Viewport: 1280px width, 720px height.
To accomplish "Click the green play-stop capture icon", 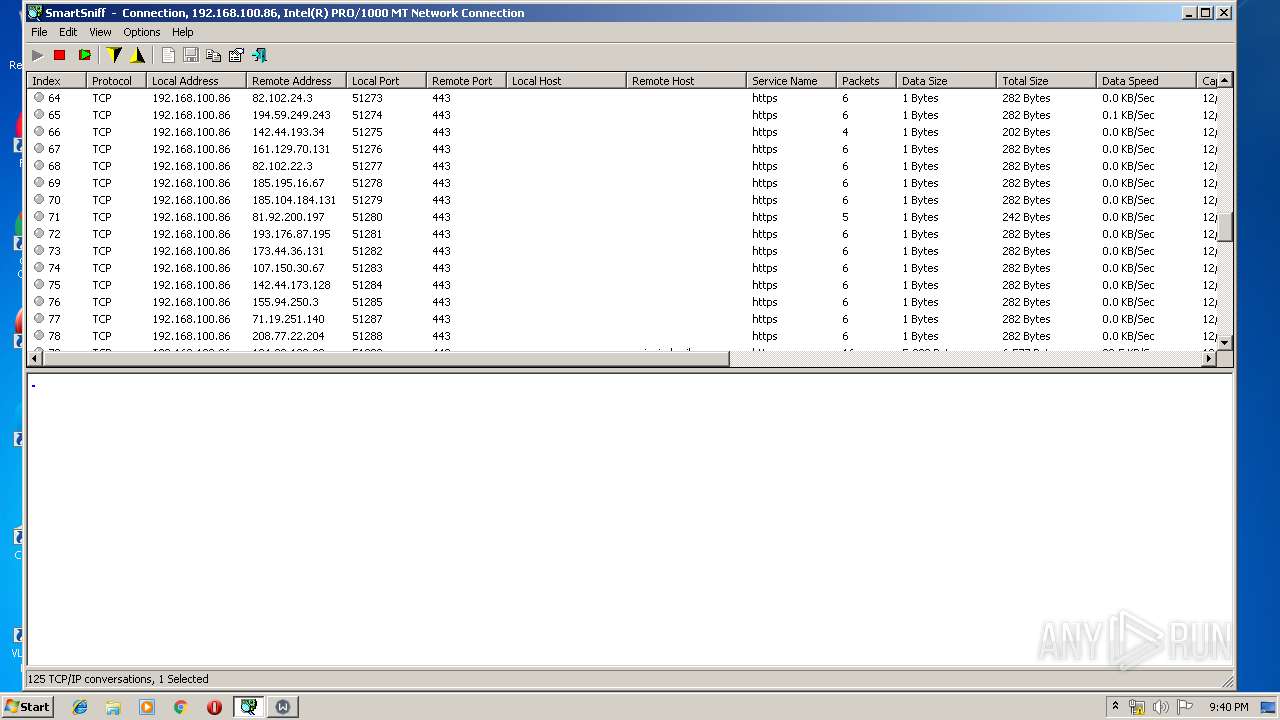I will [84, 55].
